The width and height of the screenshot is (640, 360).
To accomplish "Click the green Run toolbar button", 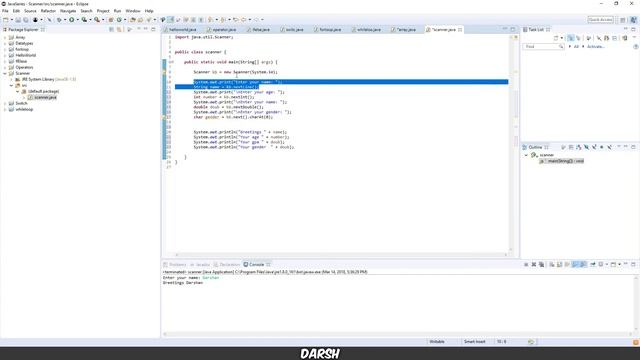I will pos(71,20).
